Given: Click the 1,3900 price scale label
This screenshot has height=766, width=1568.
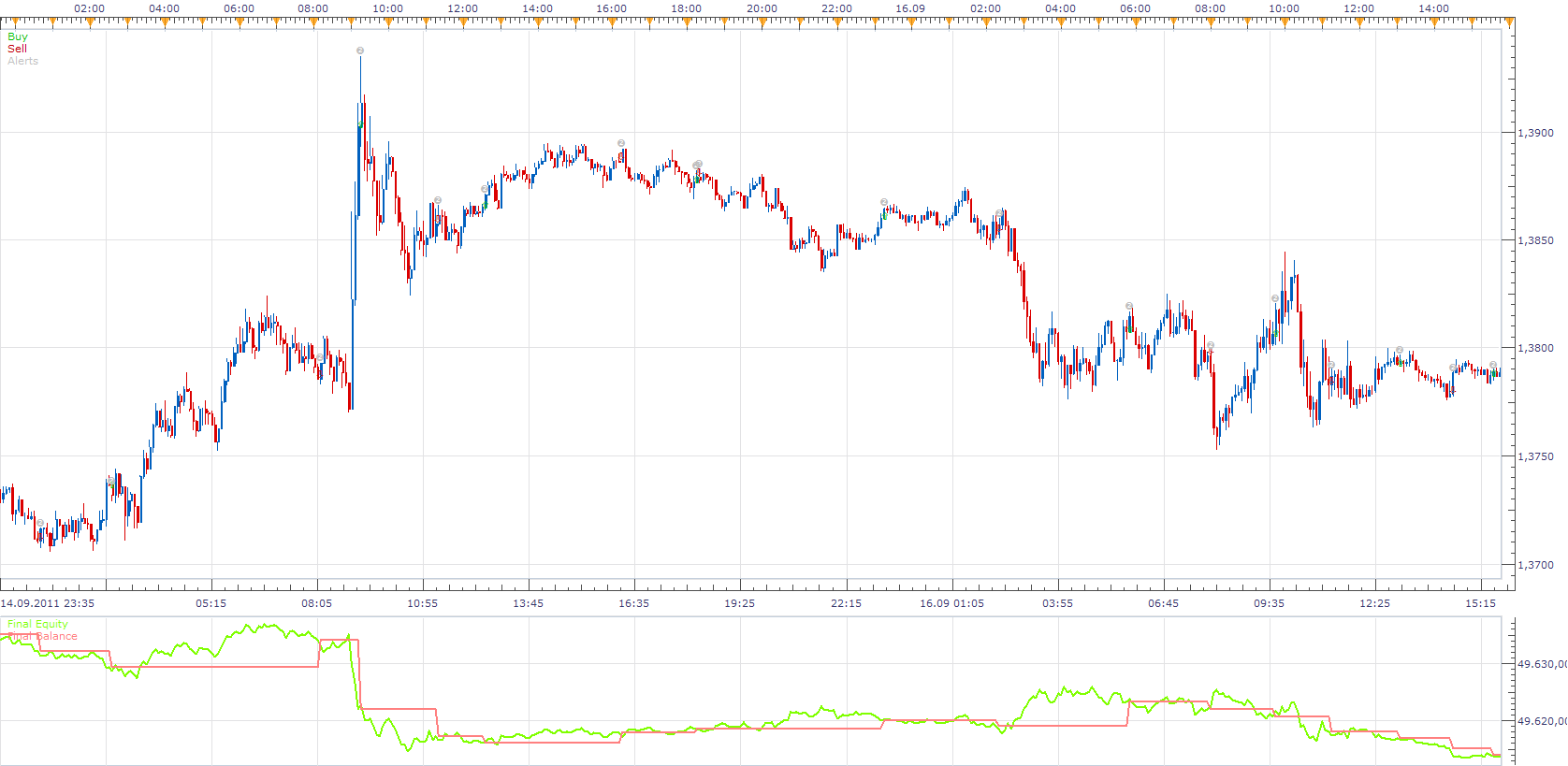Looking at the screenshot, I should (1535, 133).
